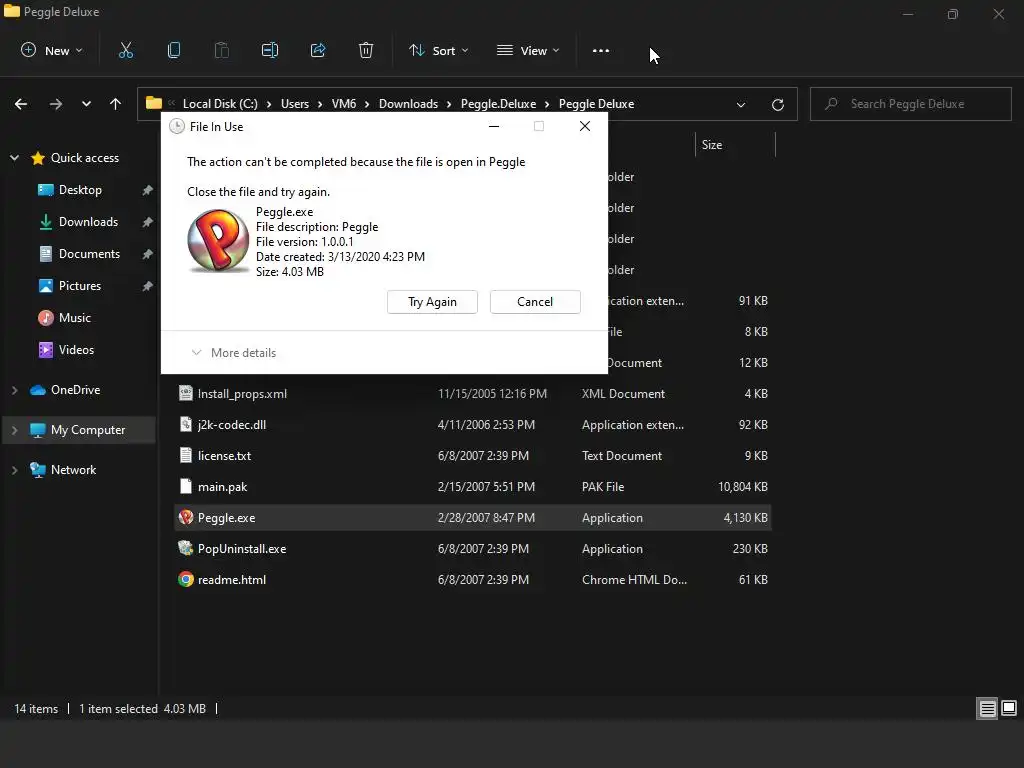Expand the OneDrive tree node

point(14,390)
